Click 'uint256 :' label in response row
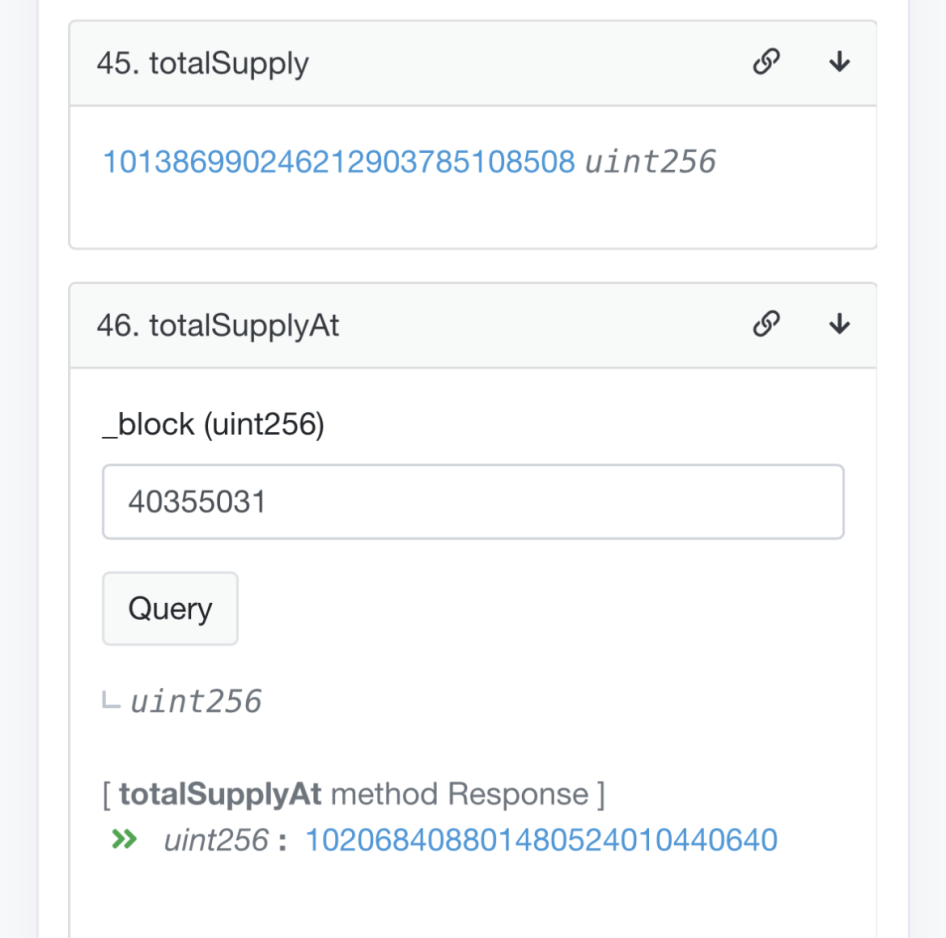Screen dimensions: 946x938 [x=224, y=840]
